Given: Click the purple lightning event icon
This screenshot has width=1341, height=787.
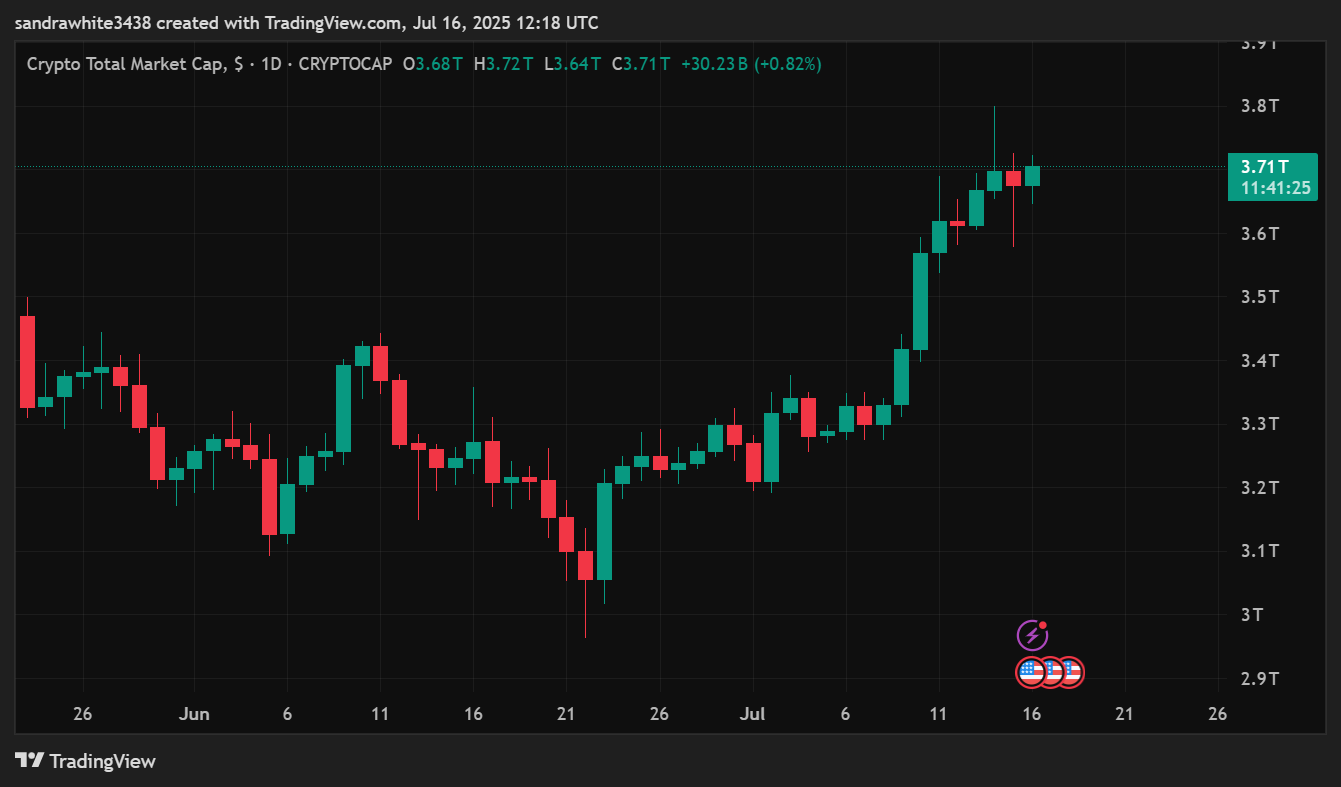Looking at the screenshot, I should [x=1032, y=635].
